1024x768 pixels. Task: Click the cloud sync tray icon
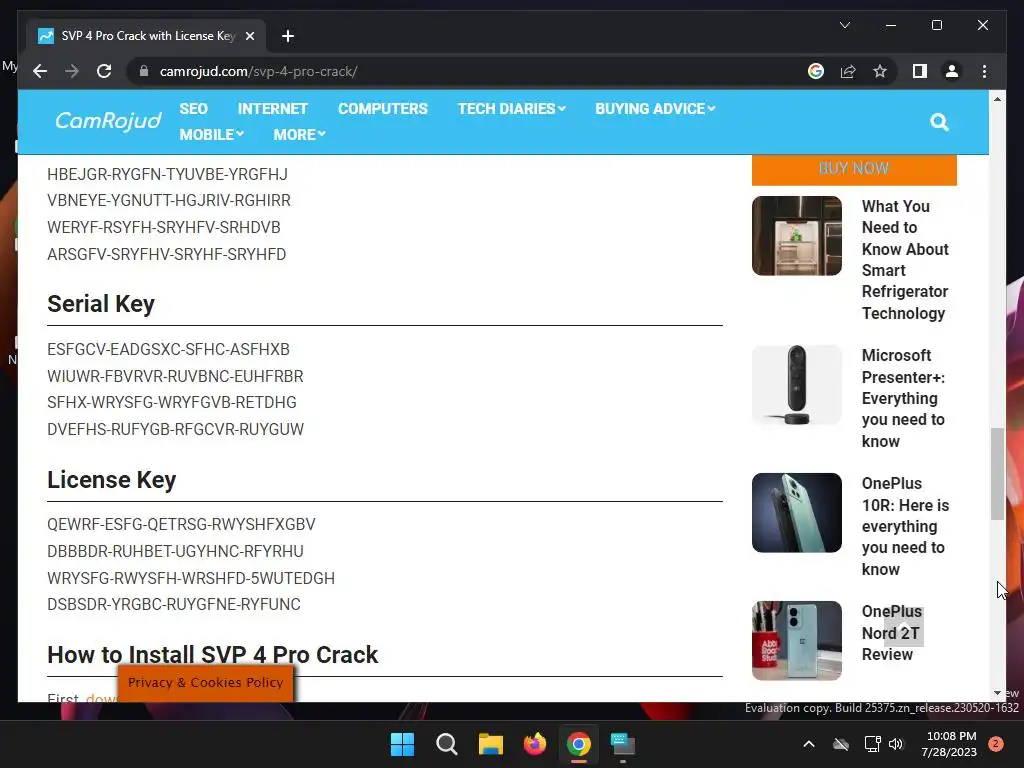[x=841, y=744]
